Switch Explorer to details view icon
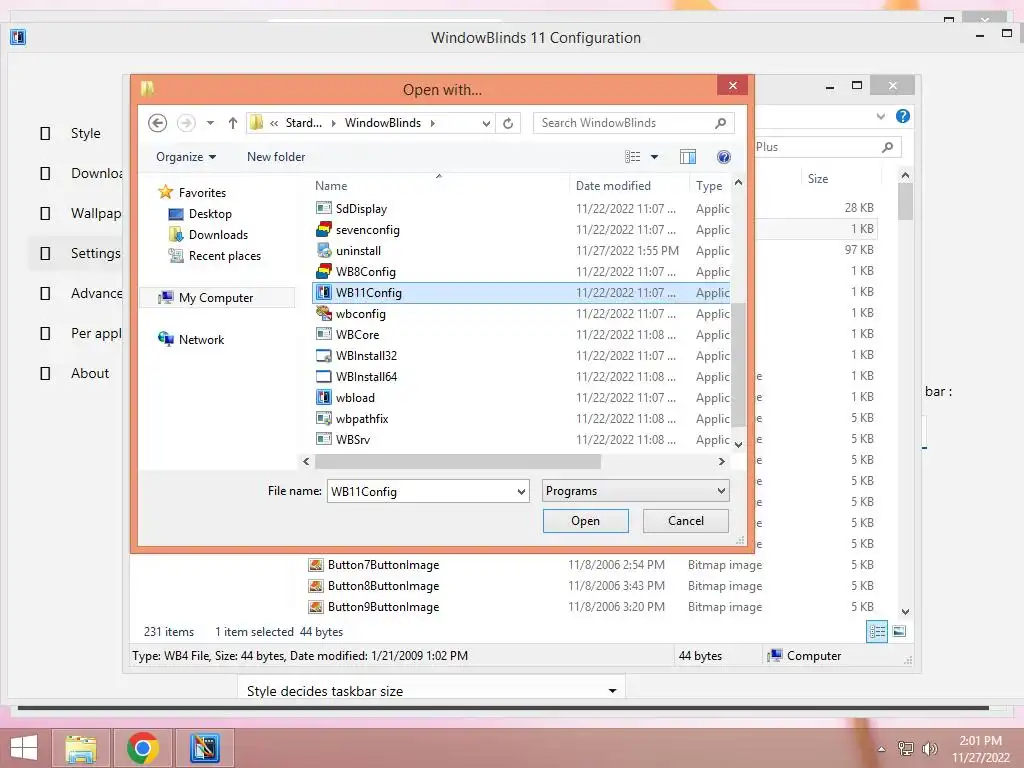Viewport: 1024px width, 768px height. pos(877,632)
